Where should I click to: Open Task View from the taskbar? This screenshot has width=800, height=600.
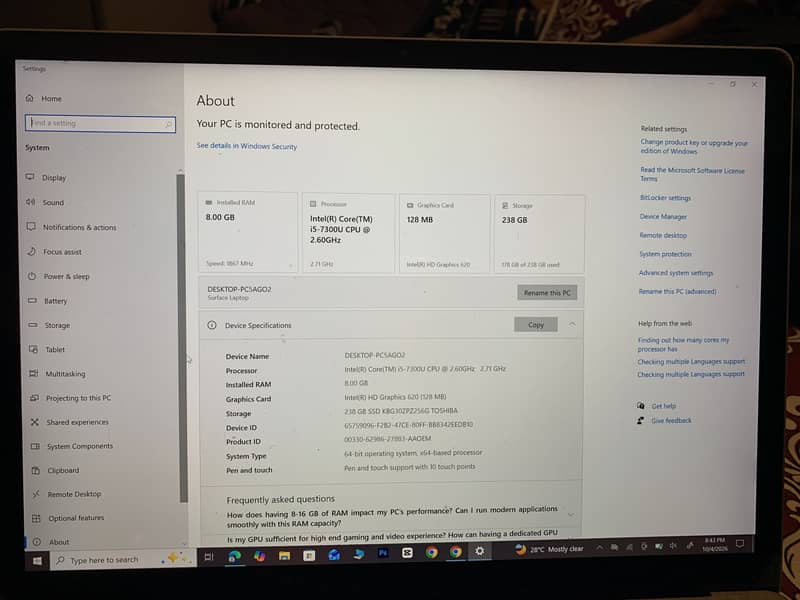[209, 557]
